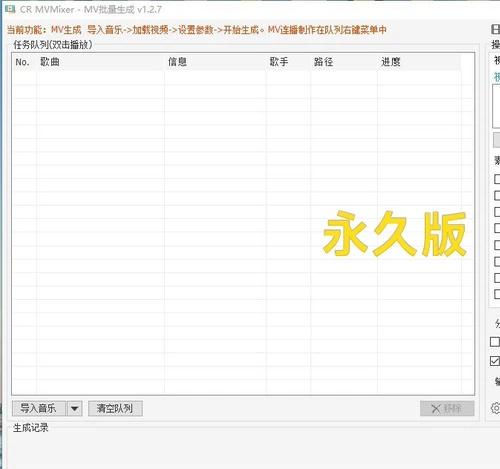Click the CR MVMixer app icon in title bar
This screenshot has width=500, height=469.
click(x=10, y=9)
